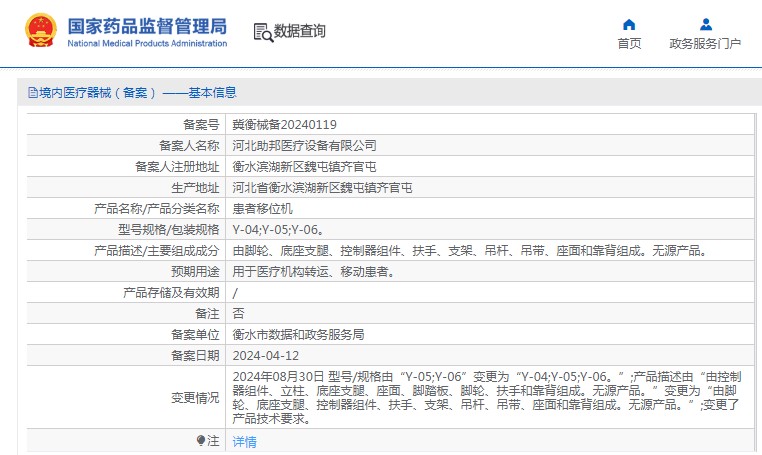Click the 备案人名称 label
Viewport: 762px width, 455px height.
[189, 145]
